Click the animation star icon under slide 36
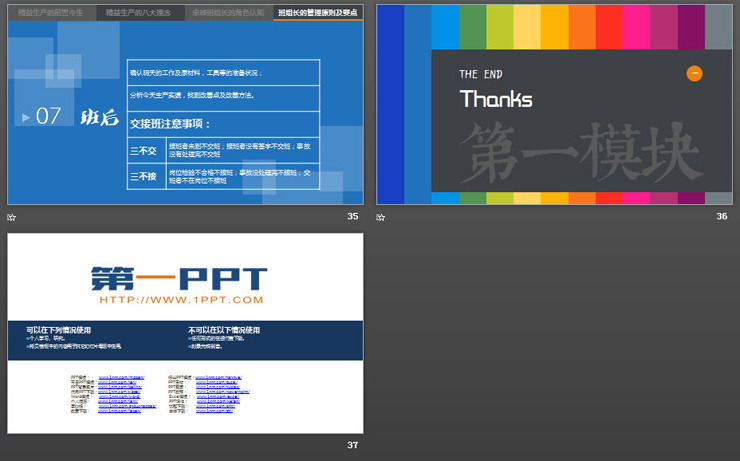 [381, 217]
